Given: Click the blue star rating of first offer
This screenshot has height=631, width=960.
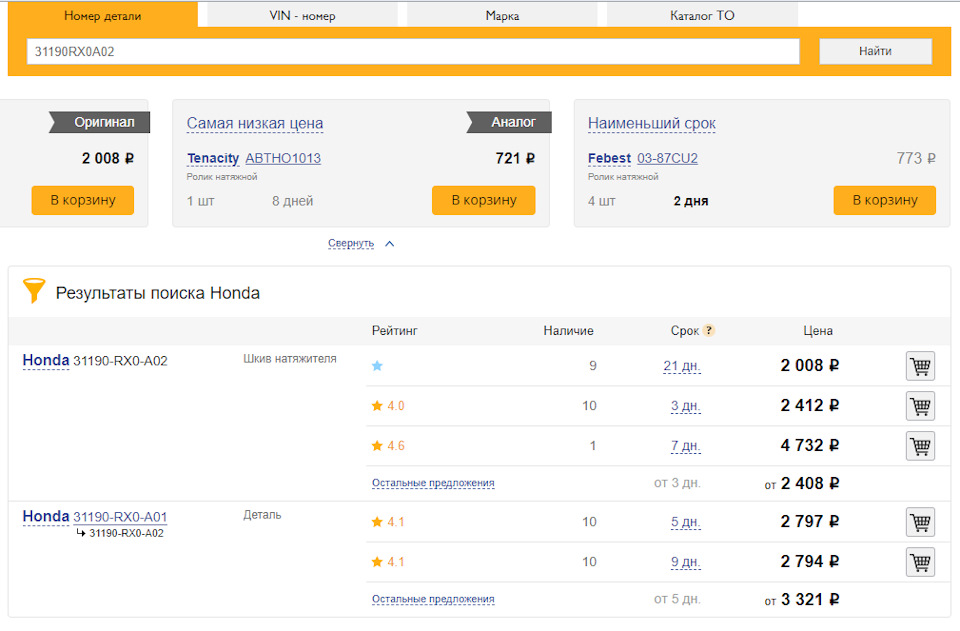Looking at the screenshot, I should coord(377,365).
